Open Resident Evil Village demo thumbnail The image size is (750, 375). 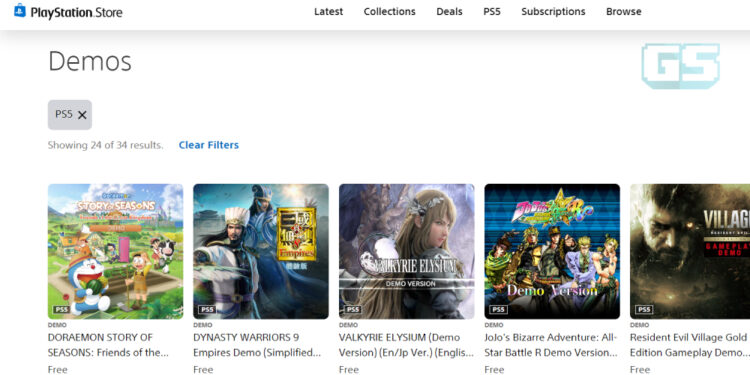point(690,252)
